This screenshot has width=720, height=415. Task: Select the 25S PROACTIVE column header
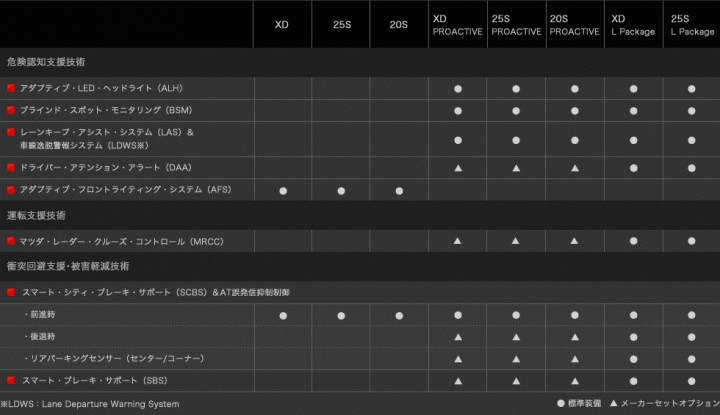tap(516, 25)
